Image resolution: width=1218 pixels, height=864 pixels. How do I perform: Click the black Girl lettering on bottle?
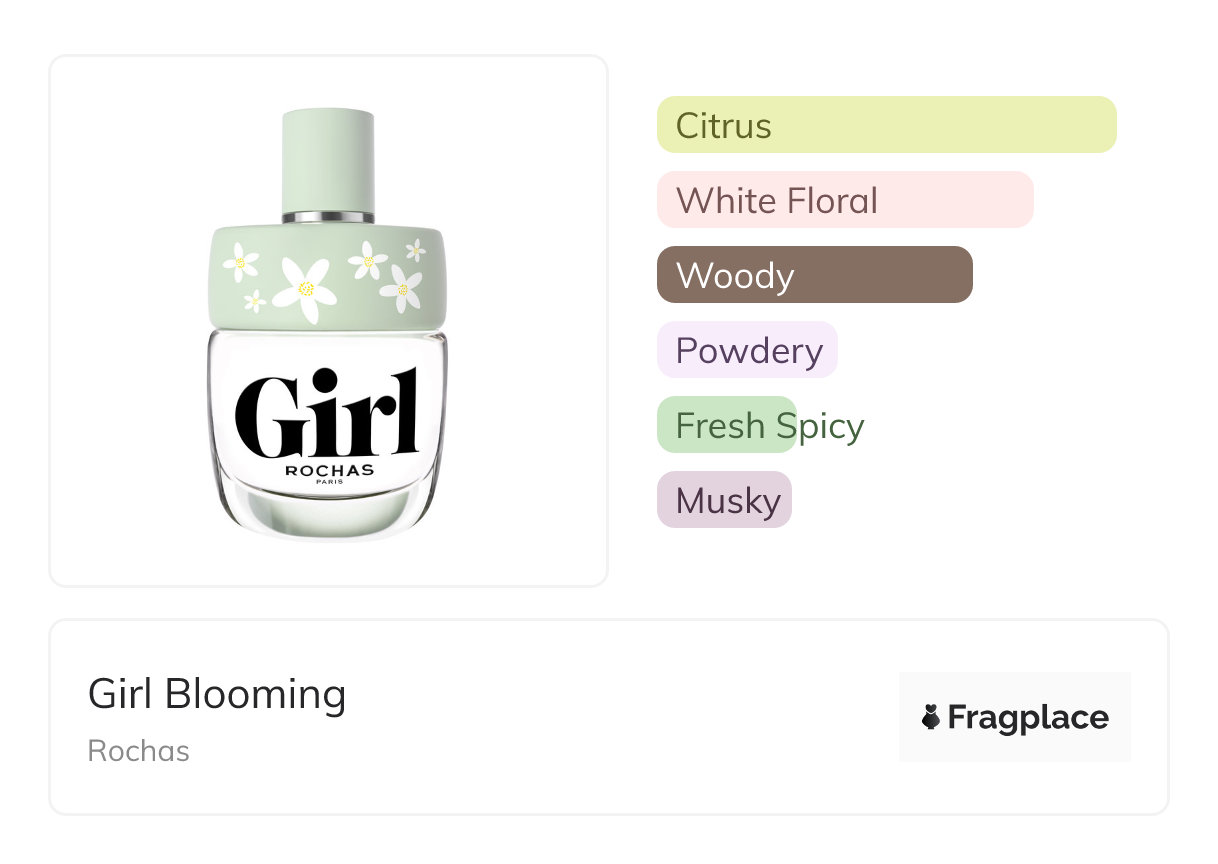[x=327, y=416]
